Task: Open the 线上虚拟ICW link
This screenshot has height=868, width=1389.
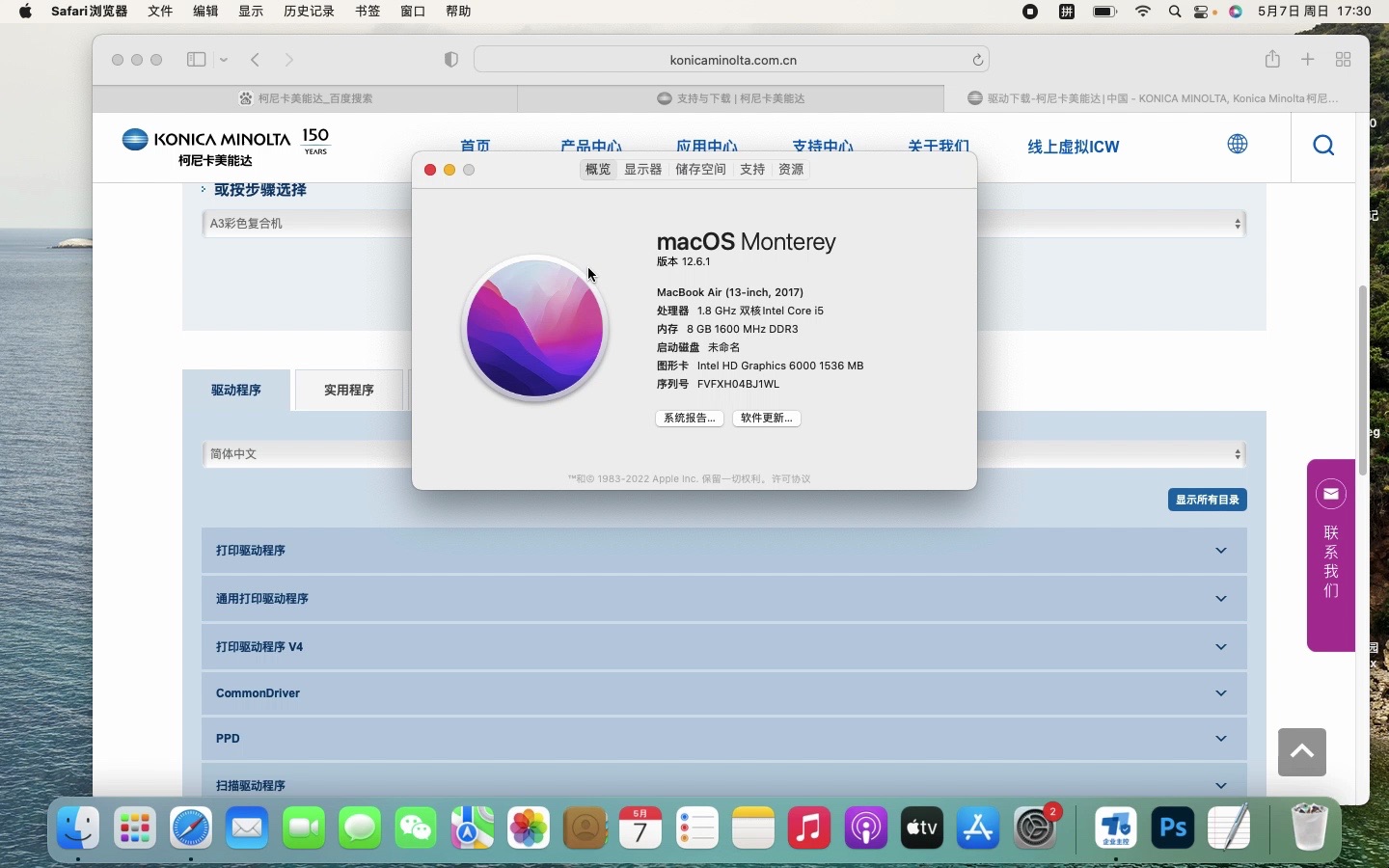Action: click(1074, 147)
